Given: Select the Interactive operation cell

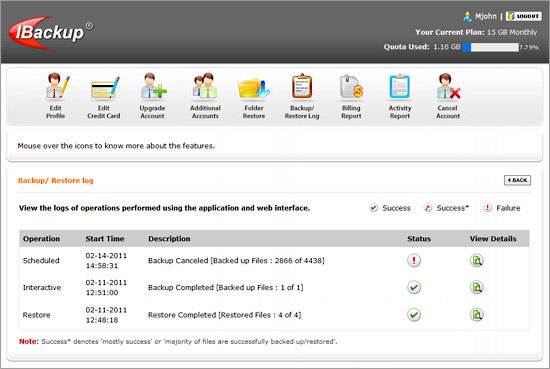Looking at the screenshot, I should (x=42, y=288).
